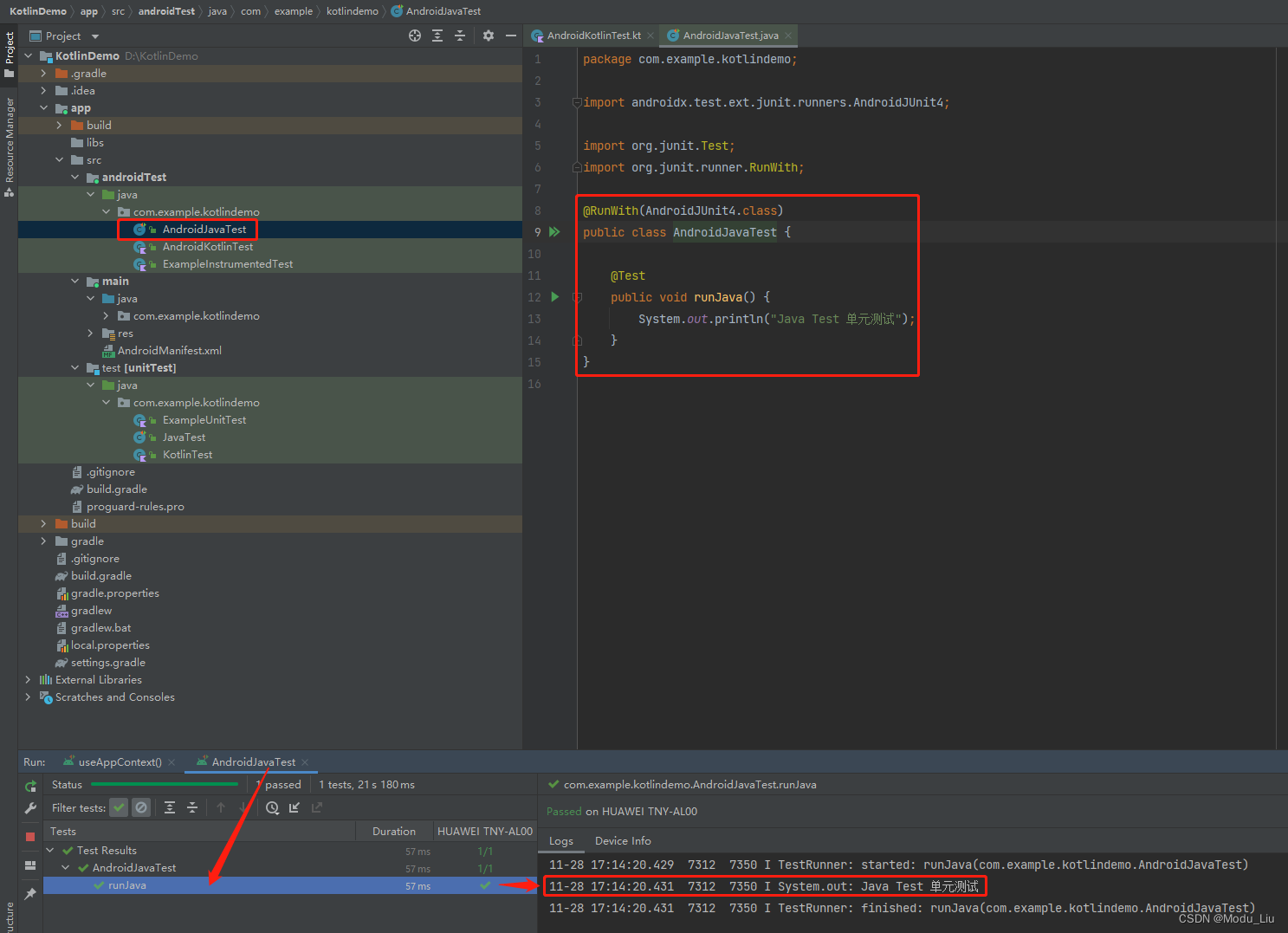
Task: Open Project panel settings gear
Action: point(489,36)
